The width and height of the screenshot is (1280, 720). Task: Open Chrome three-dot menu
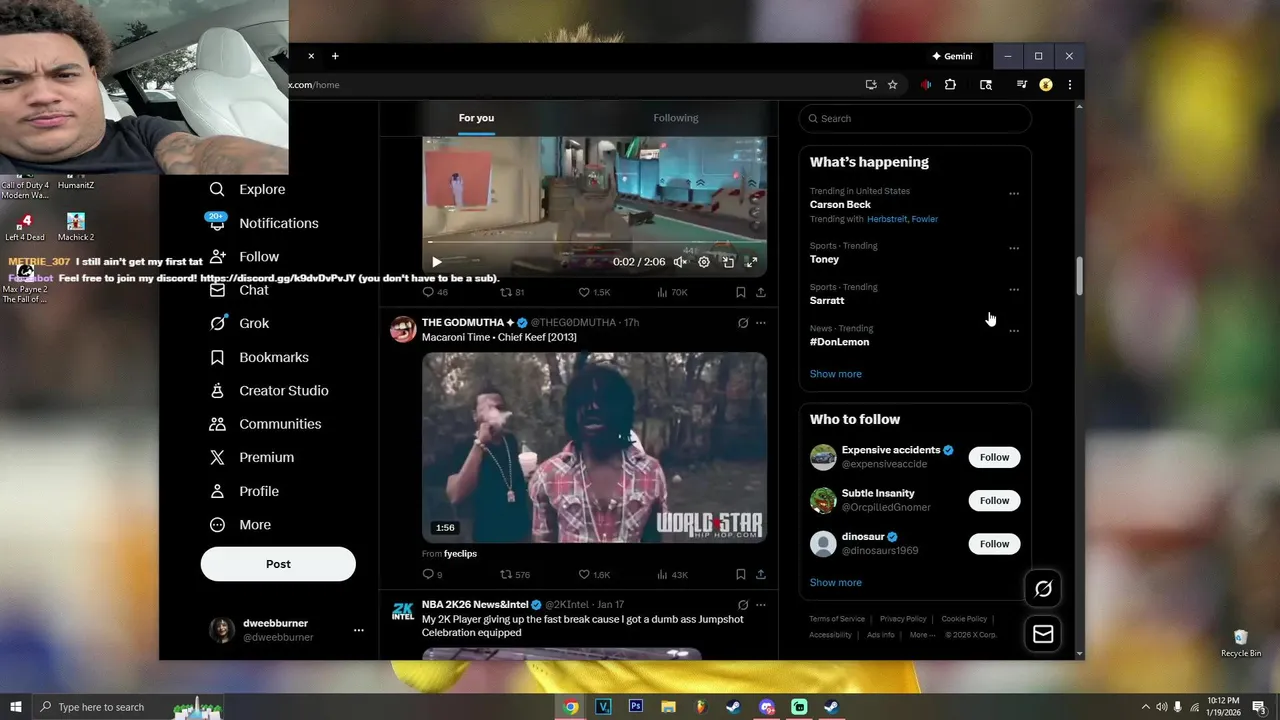click(x=1070, y=85)
